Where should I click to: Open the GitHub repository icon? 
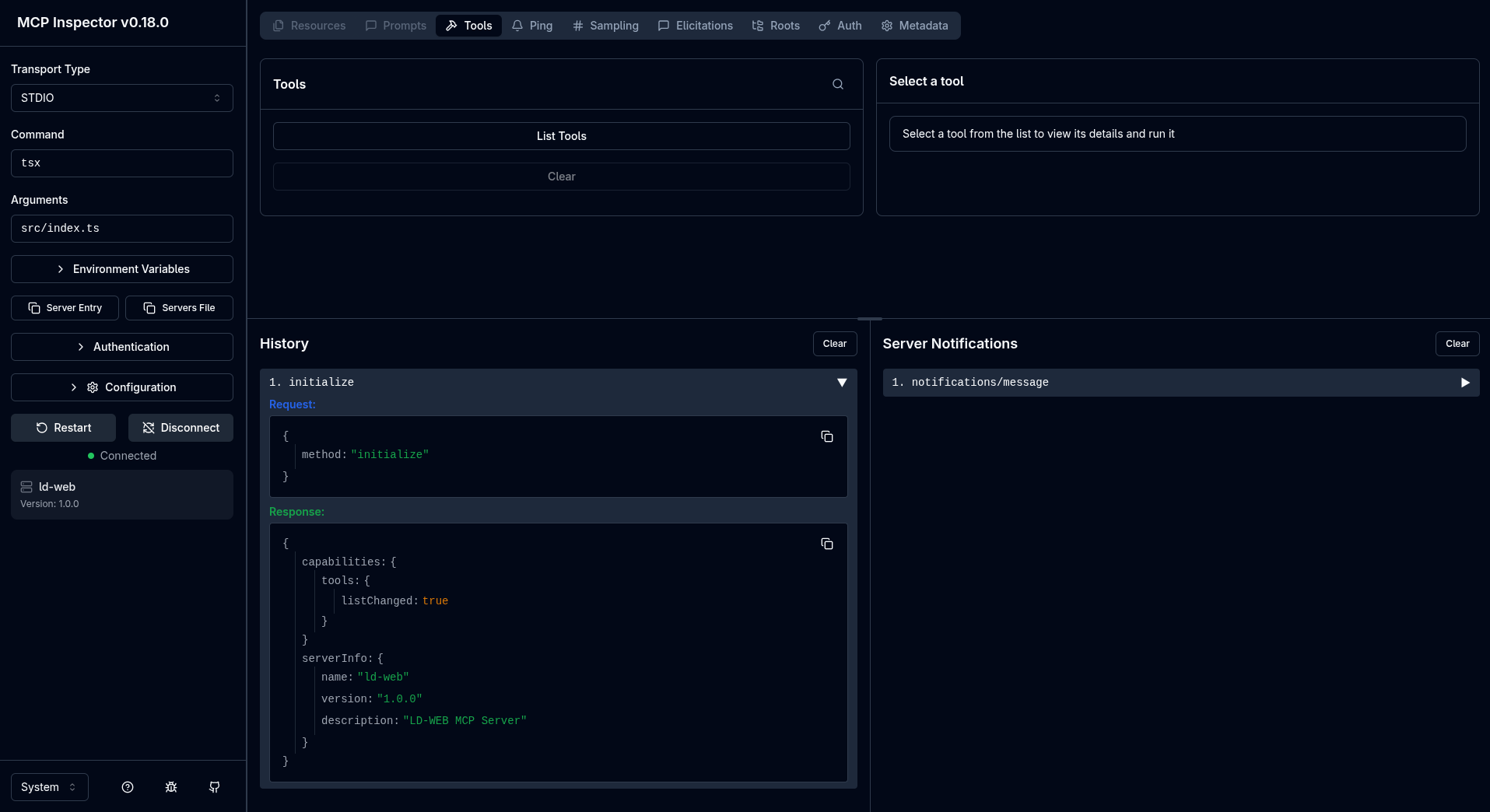(x=214, y=787)
